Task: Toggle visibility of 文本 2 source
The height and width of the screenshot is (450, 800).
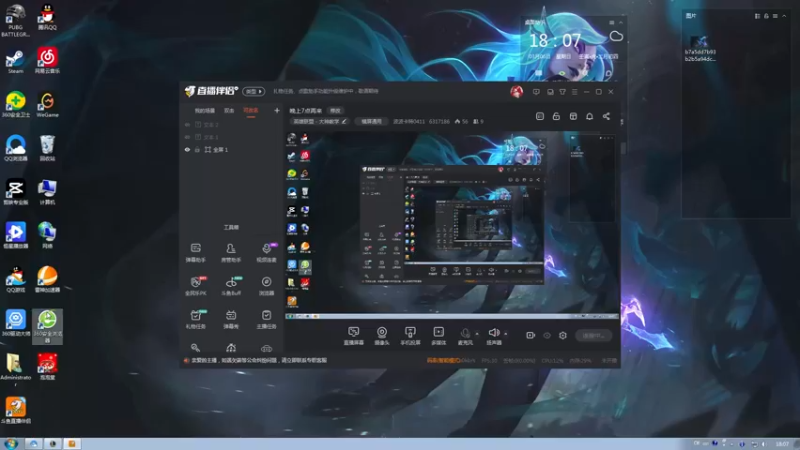Action: pos(187,124)
